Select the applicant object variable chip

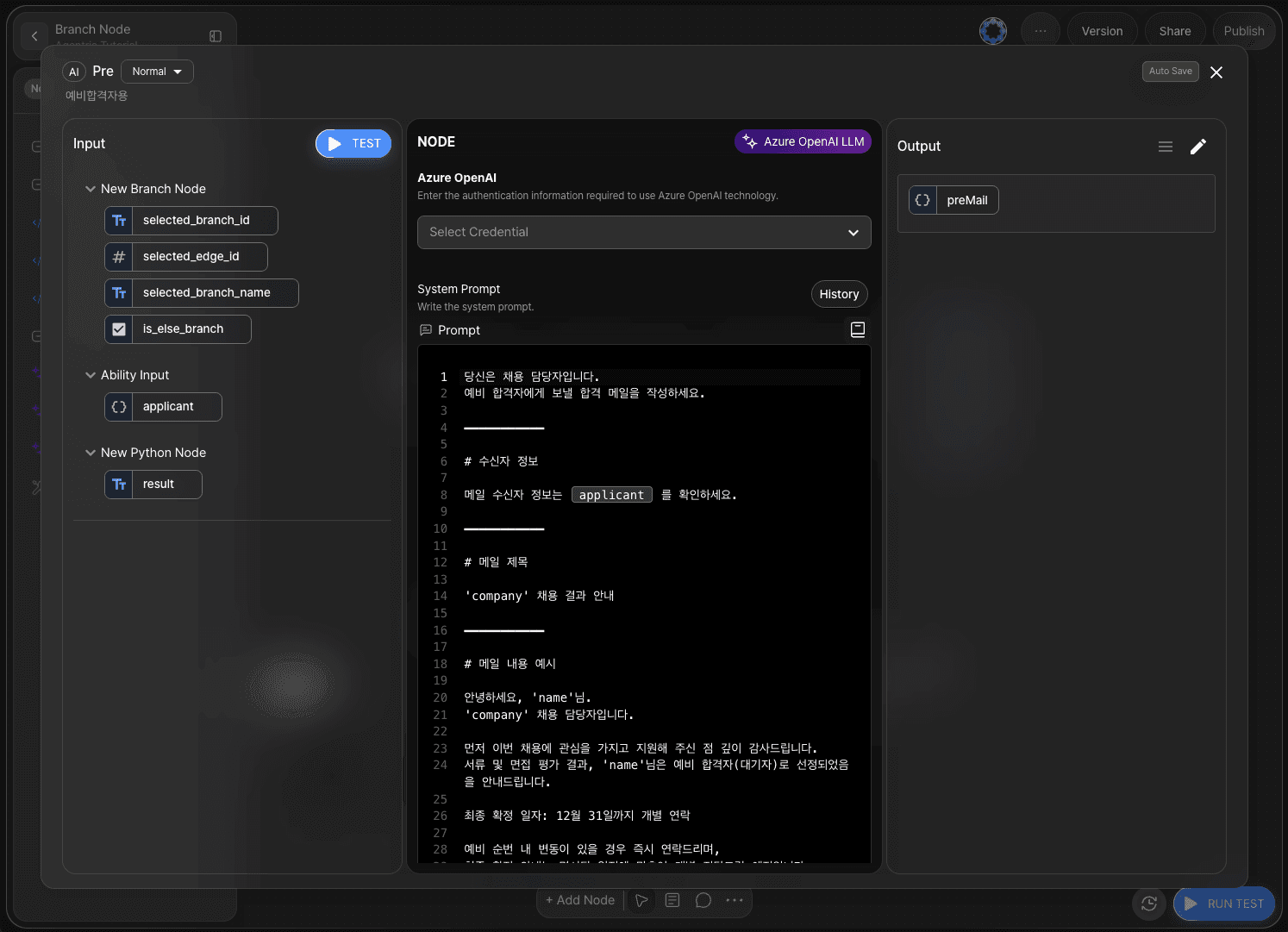click(x=163, y=407)
